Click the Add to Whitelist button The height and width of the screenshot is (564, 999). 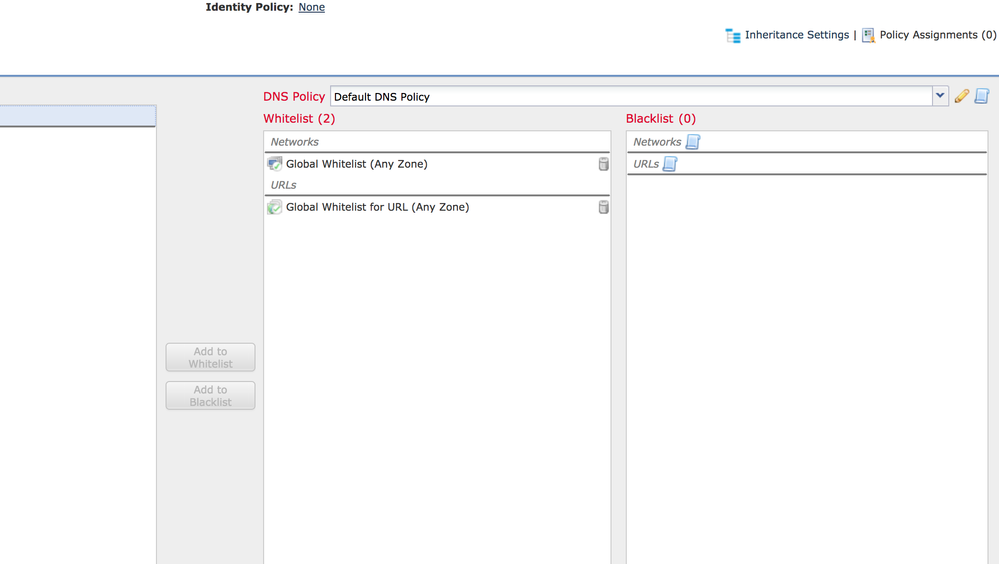210,358
